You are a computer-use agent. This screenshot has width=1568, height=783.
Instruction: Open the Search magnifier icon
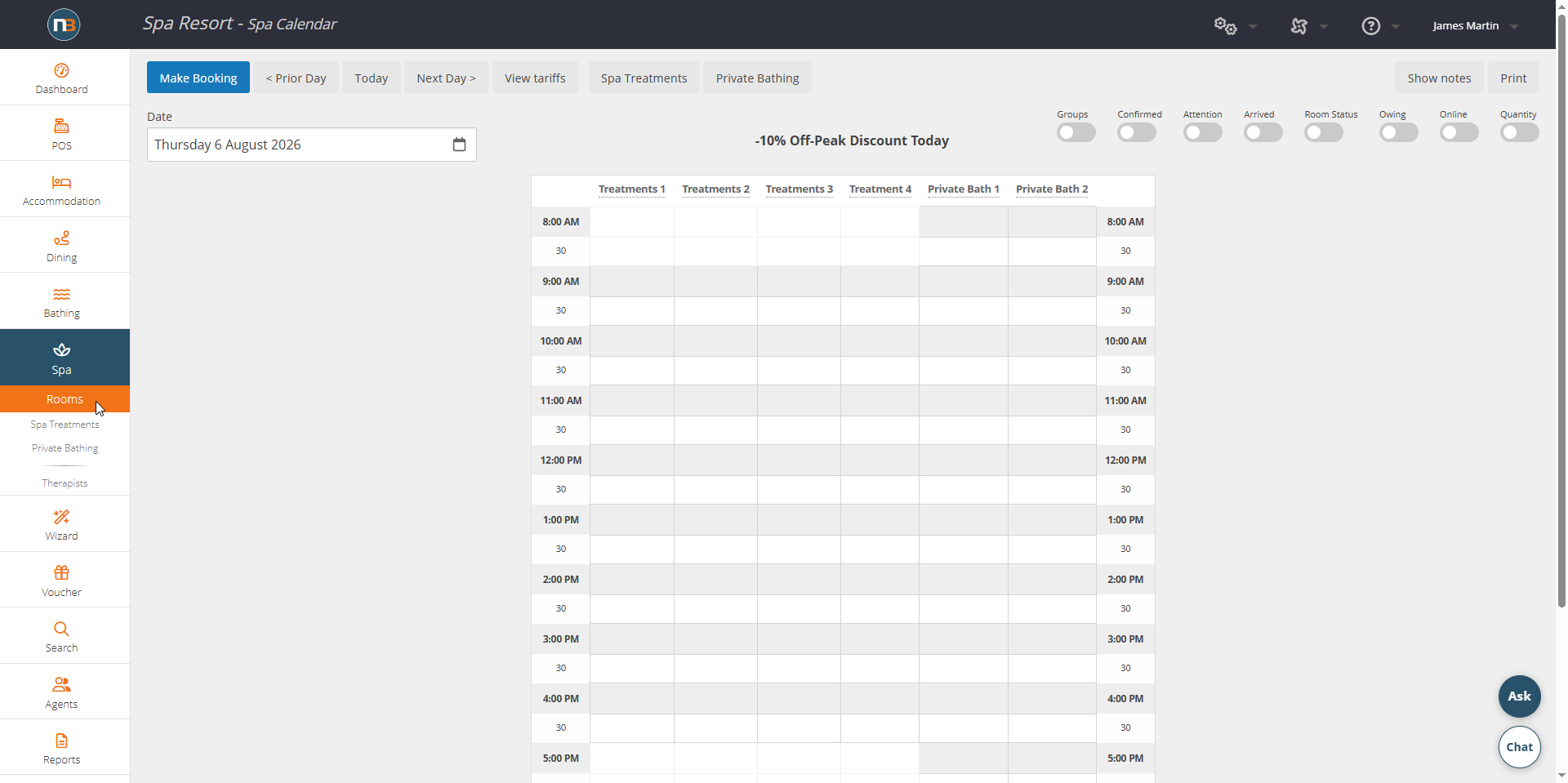coord(61,629)
